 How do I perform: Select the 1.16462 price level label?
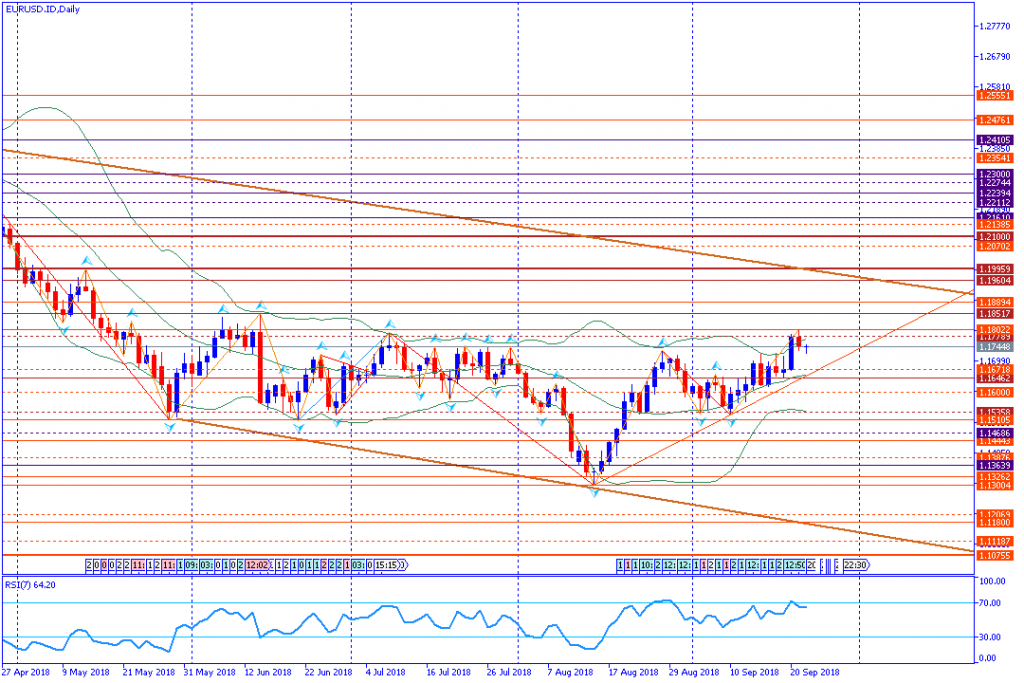[x=995, y=378]
